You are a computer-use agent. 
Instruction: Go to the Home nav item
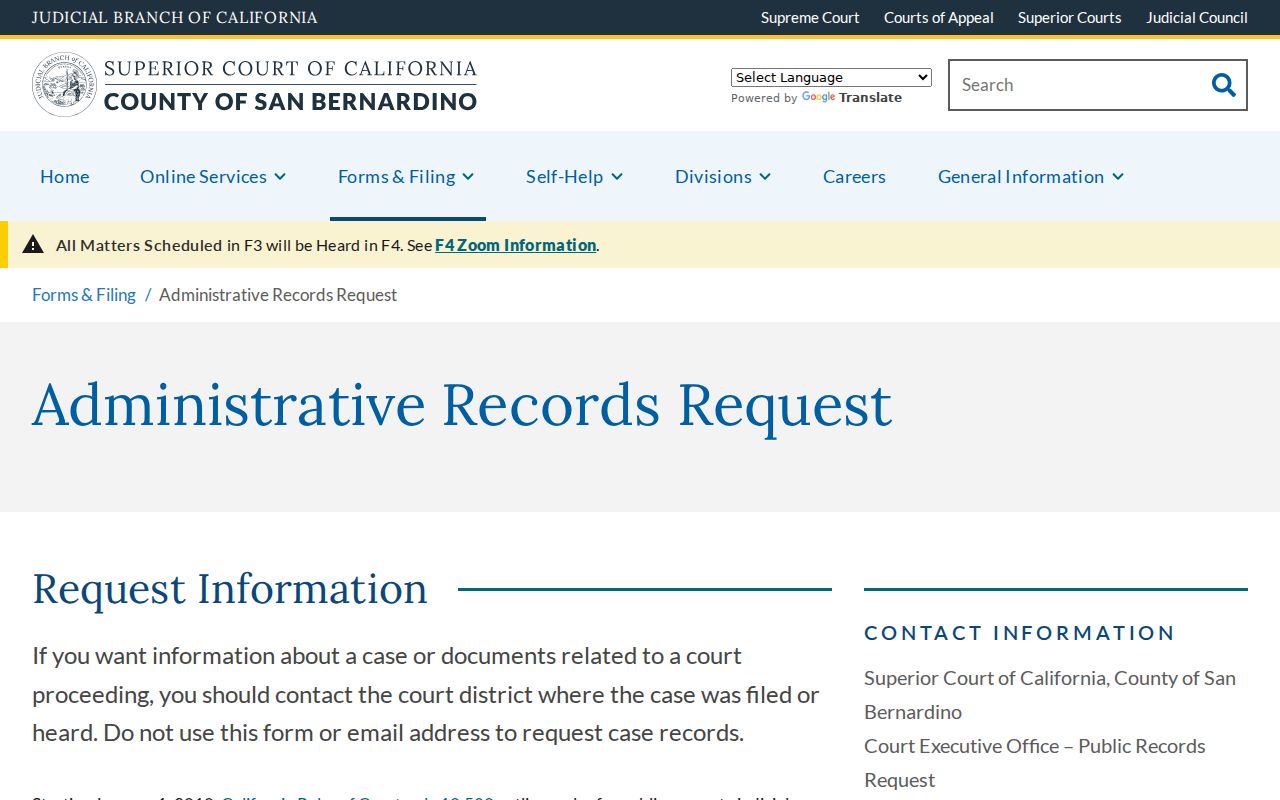(65, 176)
